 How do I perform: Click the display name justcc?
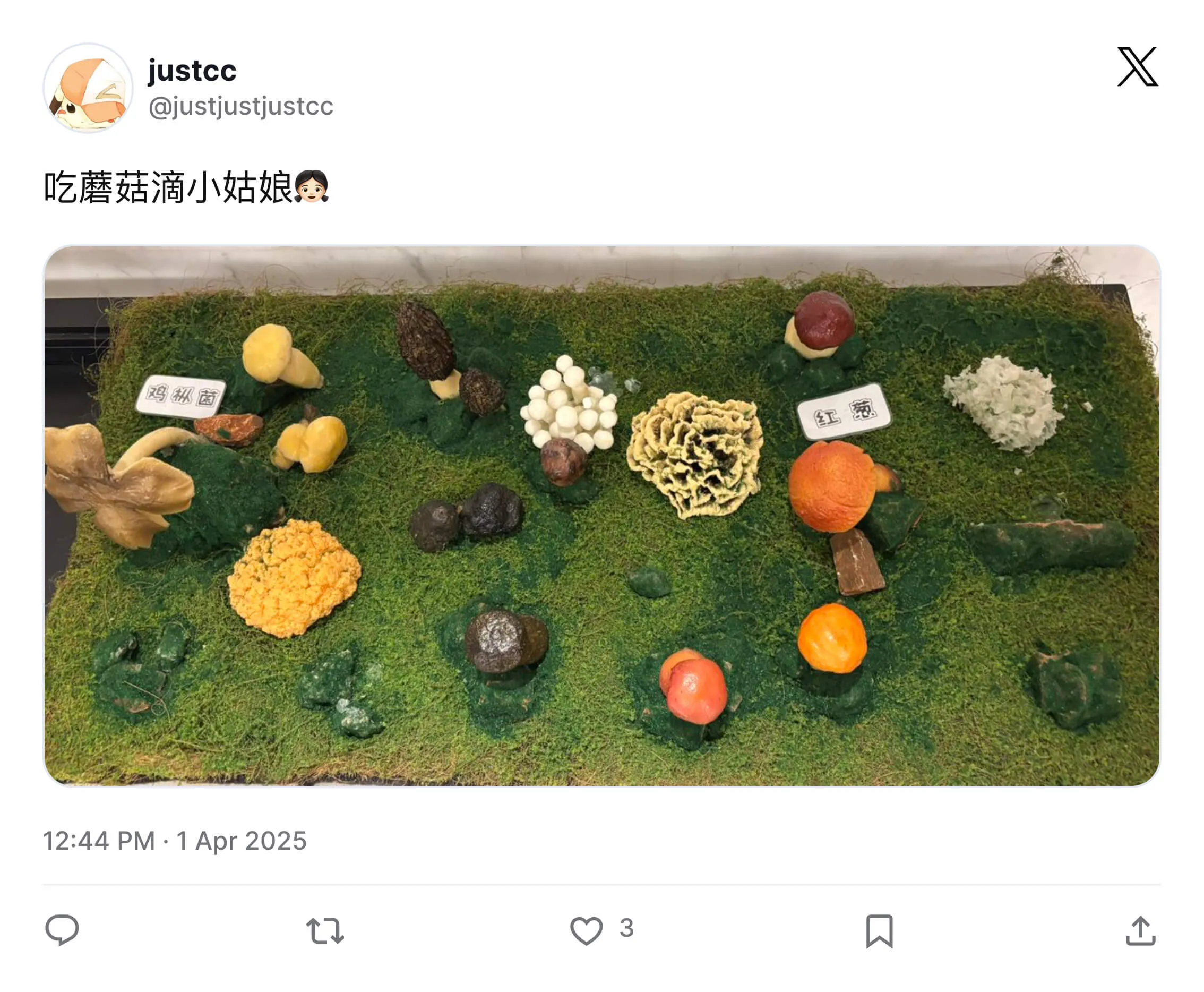[x=192, y=71]
